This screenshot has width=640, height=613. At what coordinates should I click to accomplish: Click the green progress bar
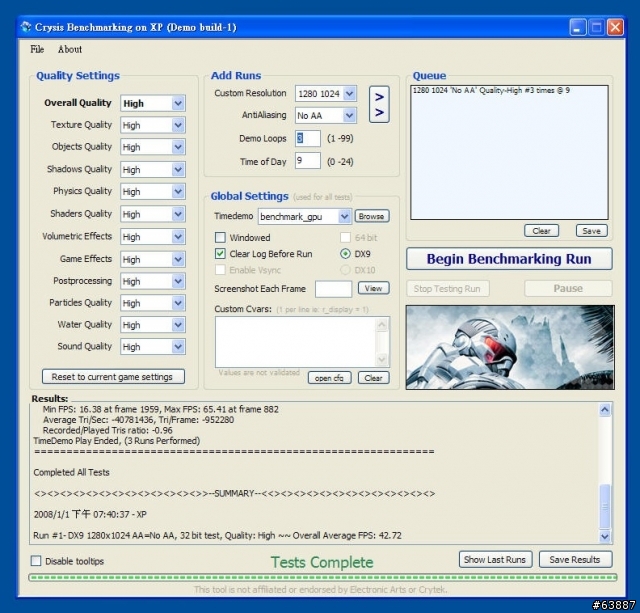tap(322, 577)
